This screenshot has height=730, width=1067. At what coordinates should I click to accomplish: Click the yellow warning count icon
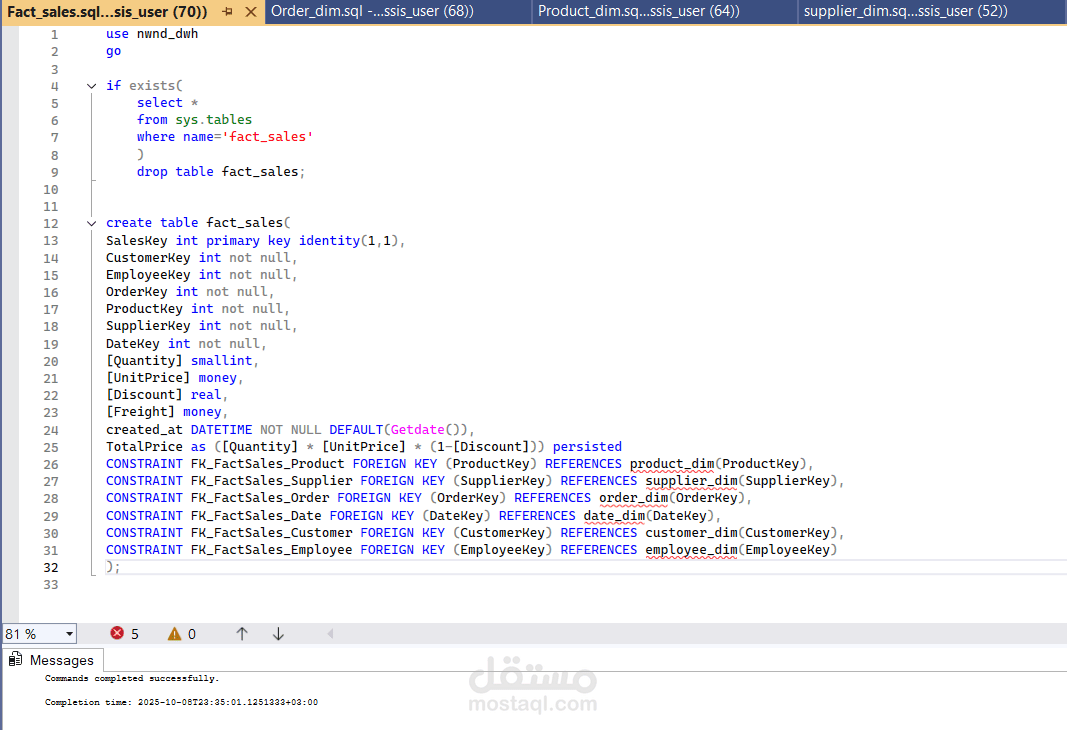(175, 634)
